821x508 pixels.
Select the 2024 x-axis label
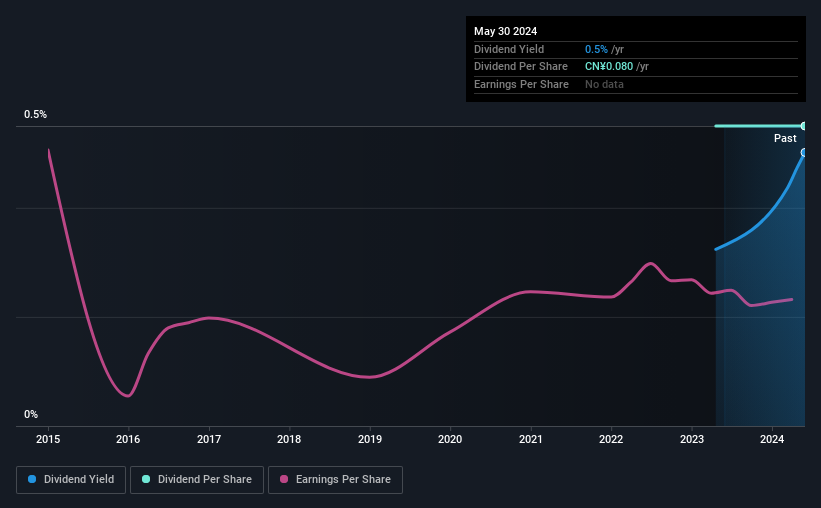[x=772, y=438]
